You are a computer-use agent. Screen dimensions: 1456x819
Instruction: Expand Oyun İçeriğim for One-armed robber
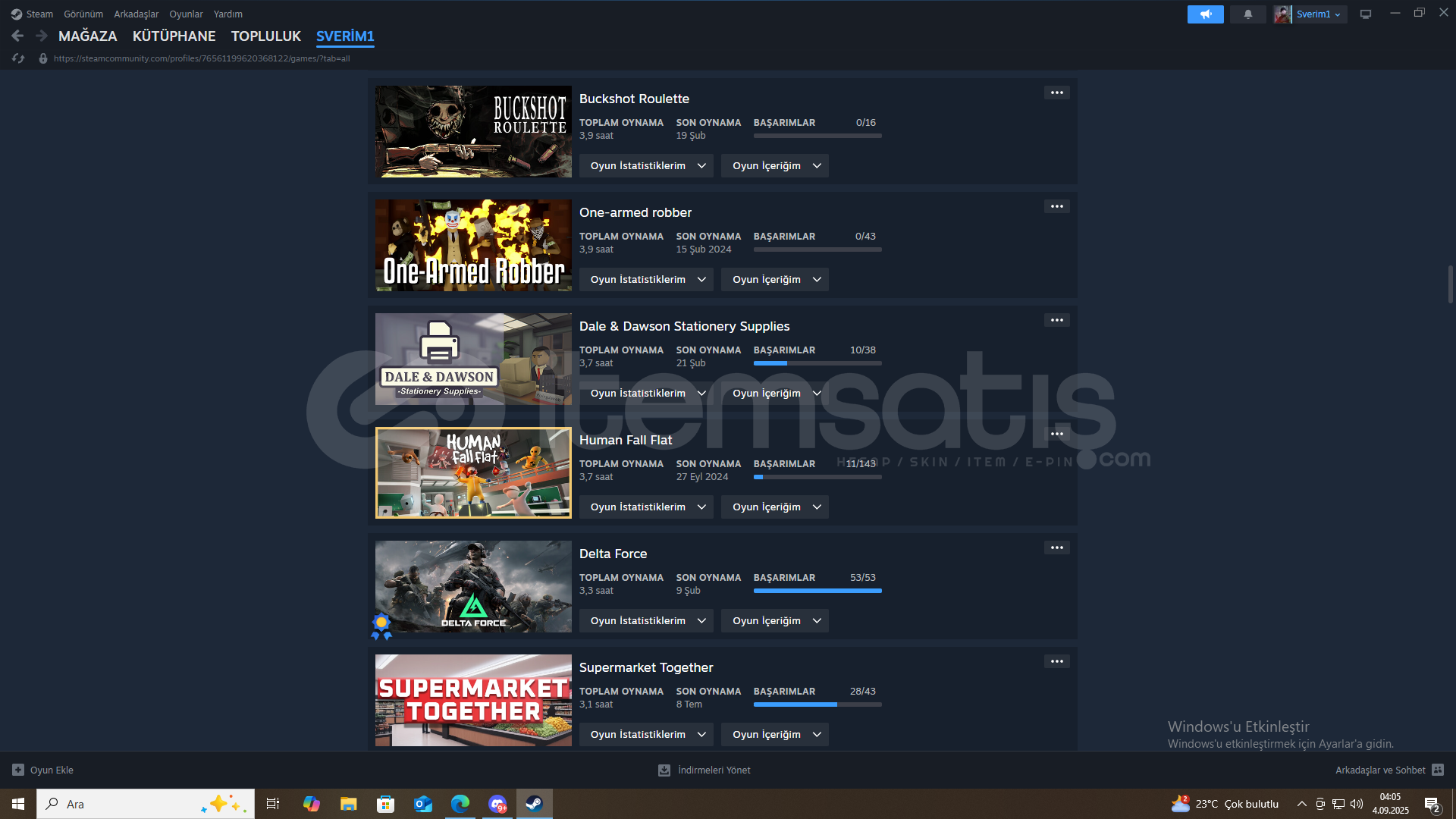click(774, 279)
